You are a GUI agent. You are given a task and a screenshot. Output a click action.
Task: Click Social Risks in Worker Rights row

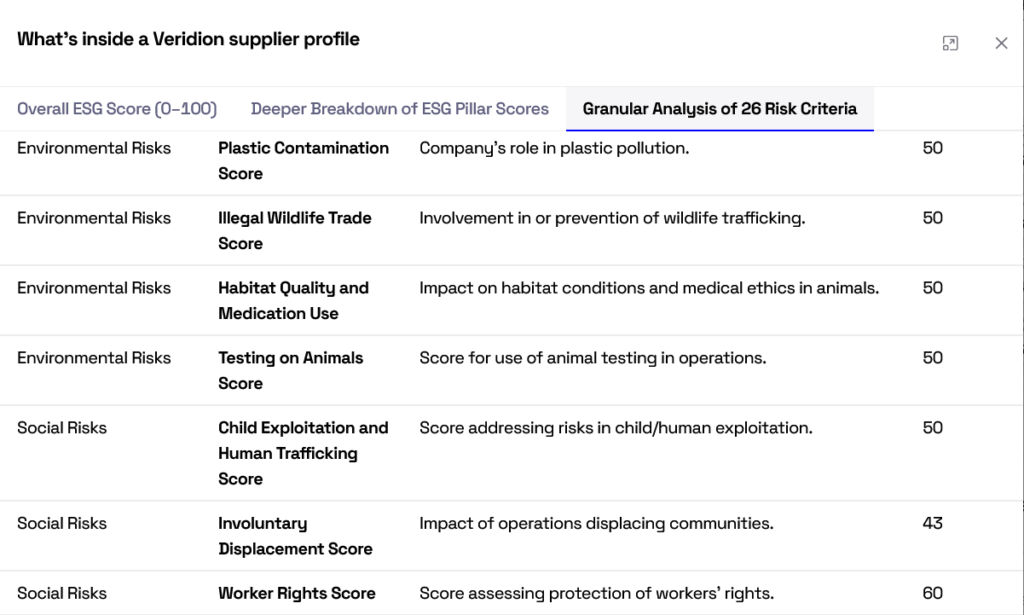62,593
